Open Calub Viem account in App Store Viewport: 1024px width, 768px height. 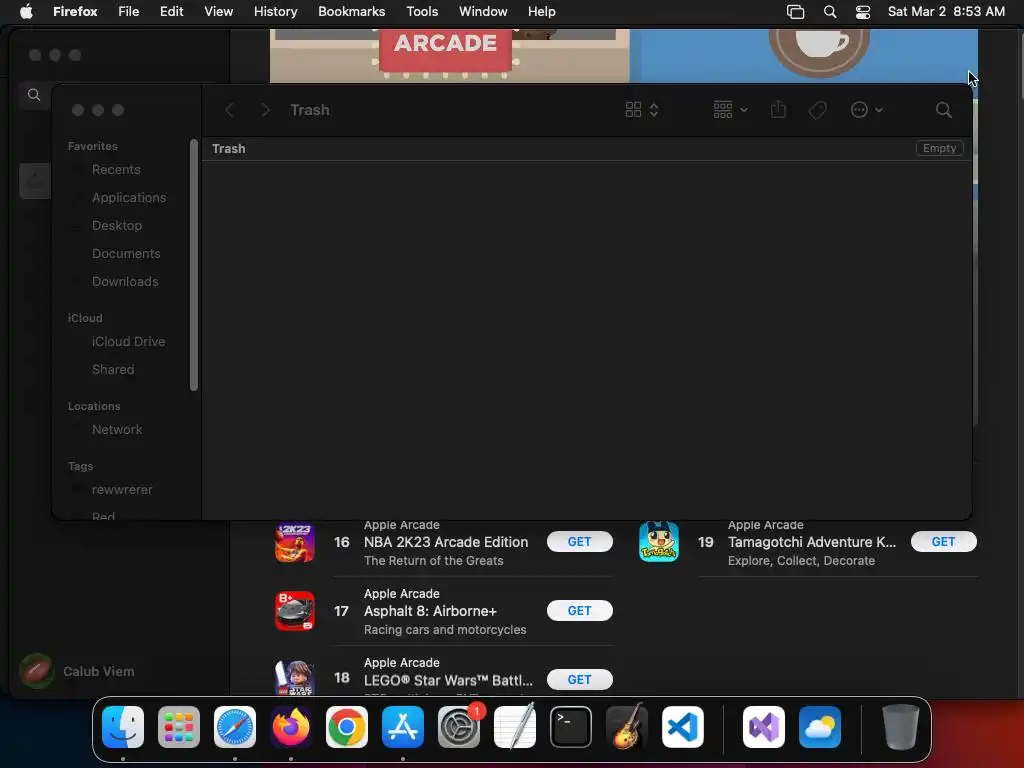[76, 671]
